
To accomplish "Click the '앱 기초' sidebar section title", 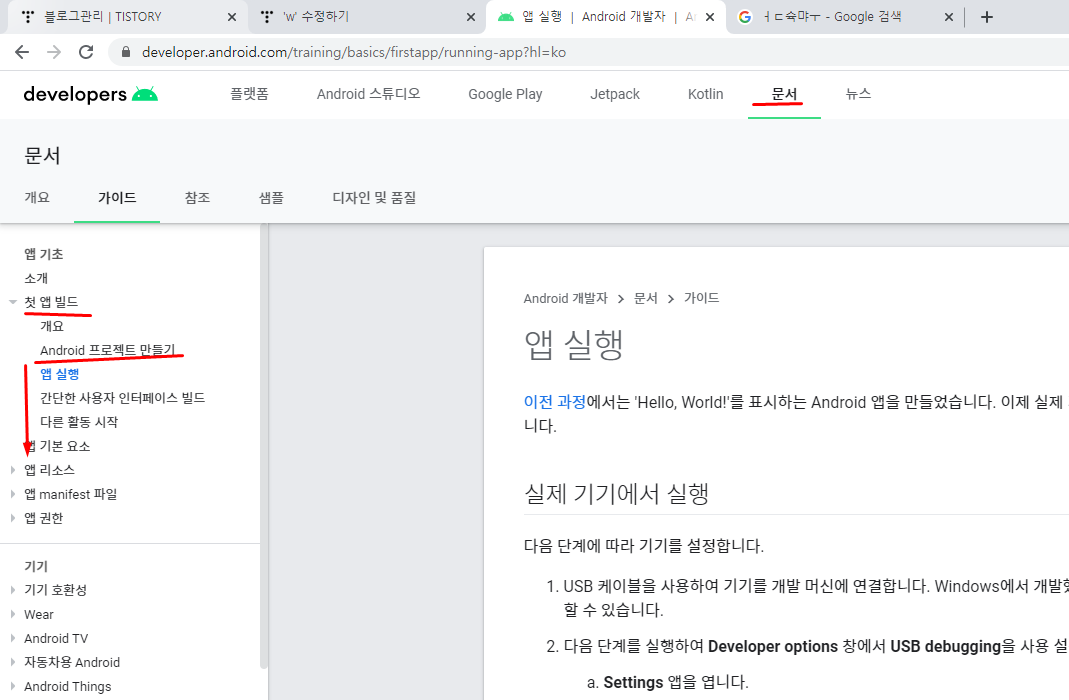I will tap(44, 254).
